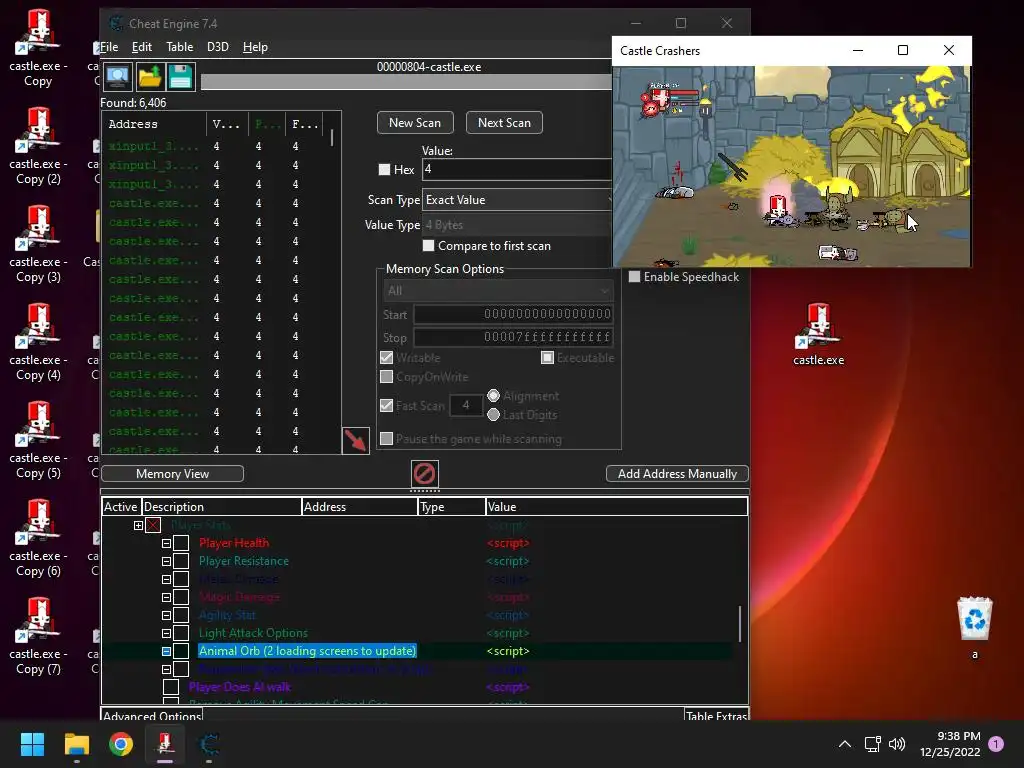
Task: Select castle.exe - Copy (4) desktop shortcut
Action: click(38, 343)
